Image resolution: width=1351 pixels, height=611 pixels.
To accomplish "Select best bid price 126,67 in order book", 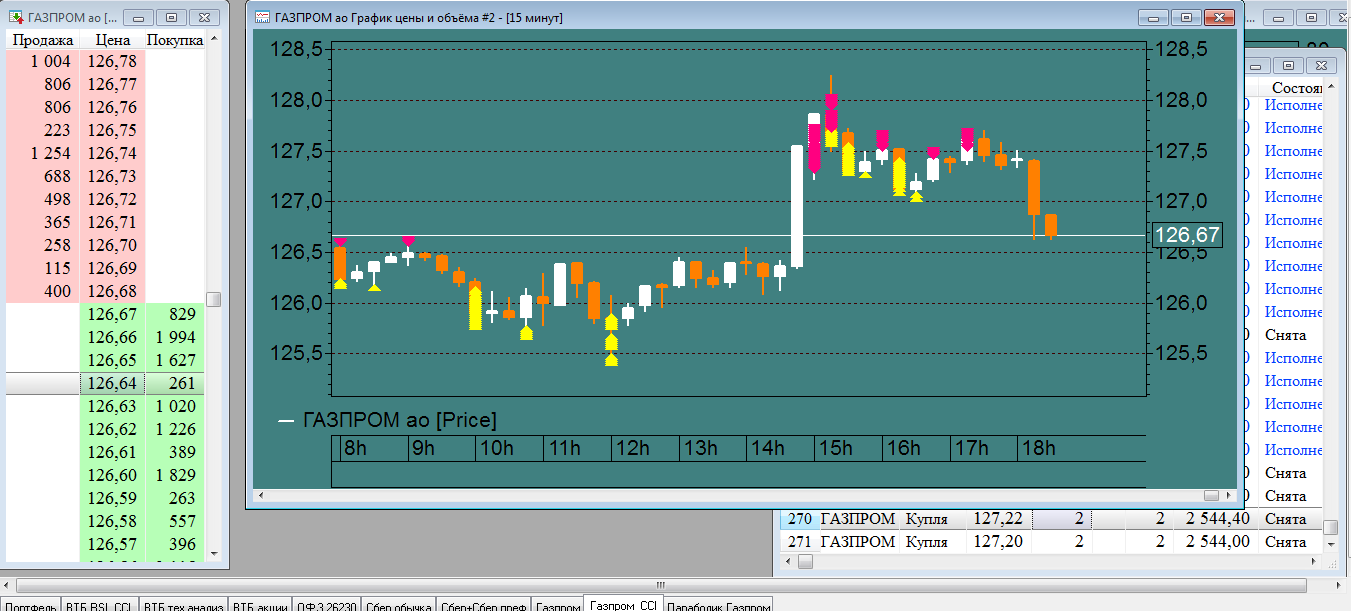I will tap(112, 314).
